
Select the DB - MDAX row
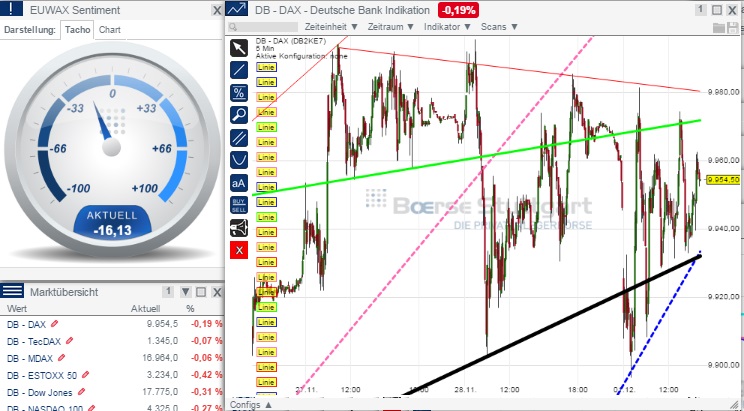(112, 358)
